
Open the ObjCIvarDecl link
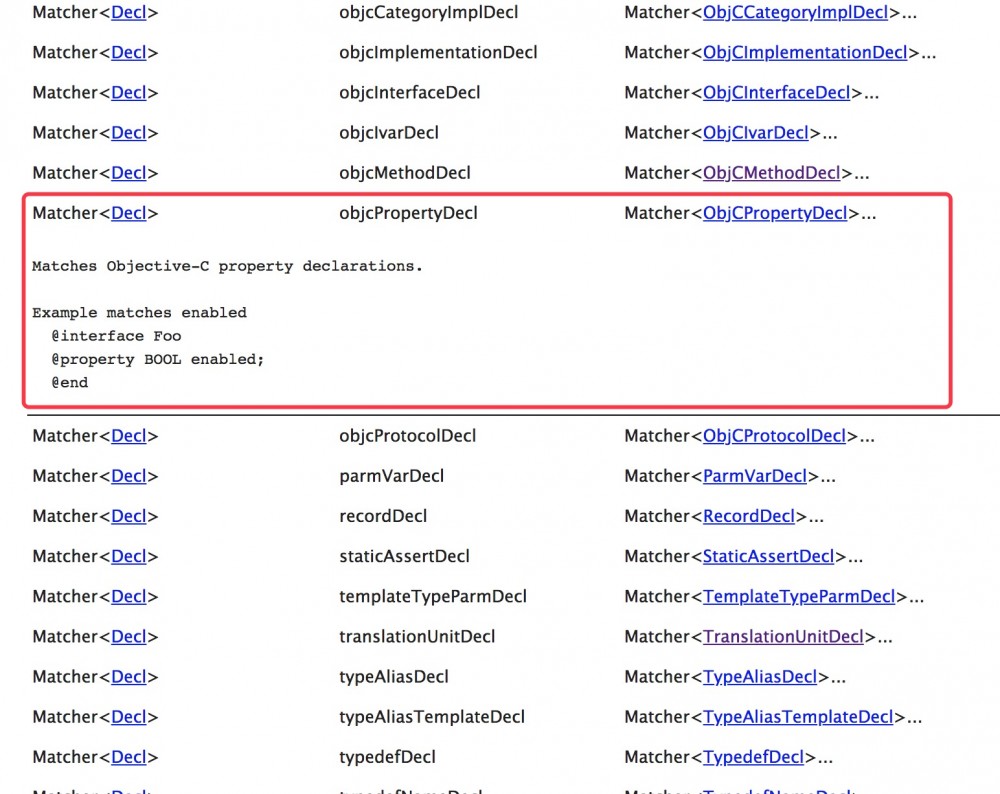point(755,133)
